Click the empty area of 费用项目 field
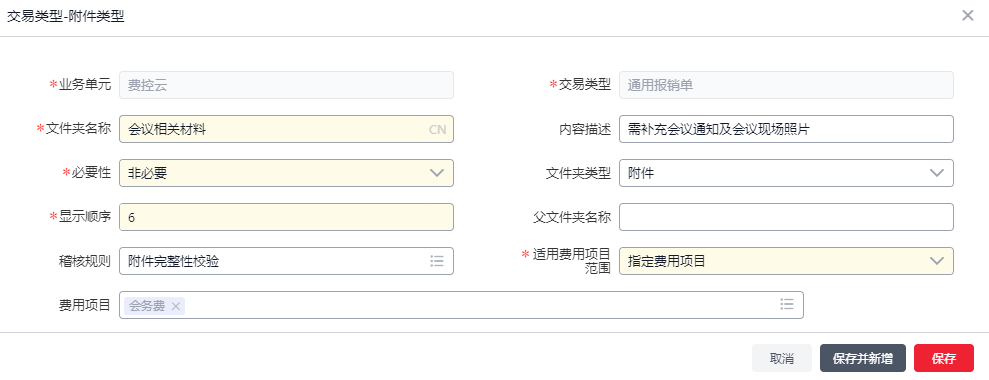989x380 pixels. [479, 305]
